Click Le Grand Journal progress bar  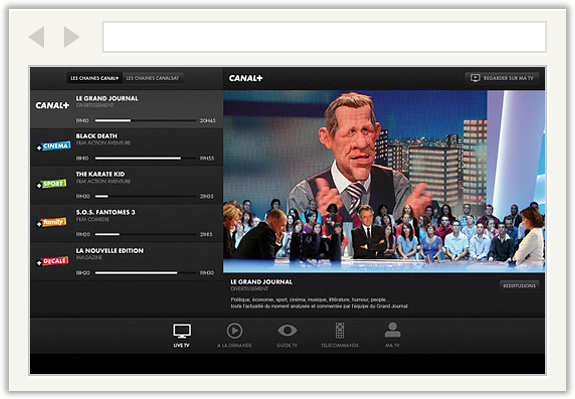(x=146, y=120)
